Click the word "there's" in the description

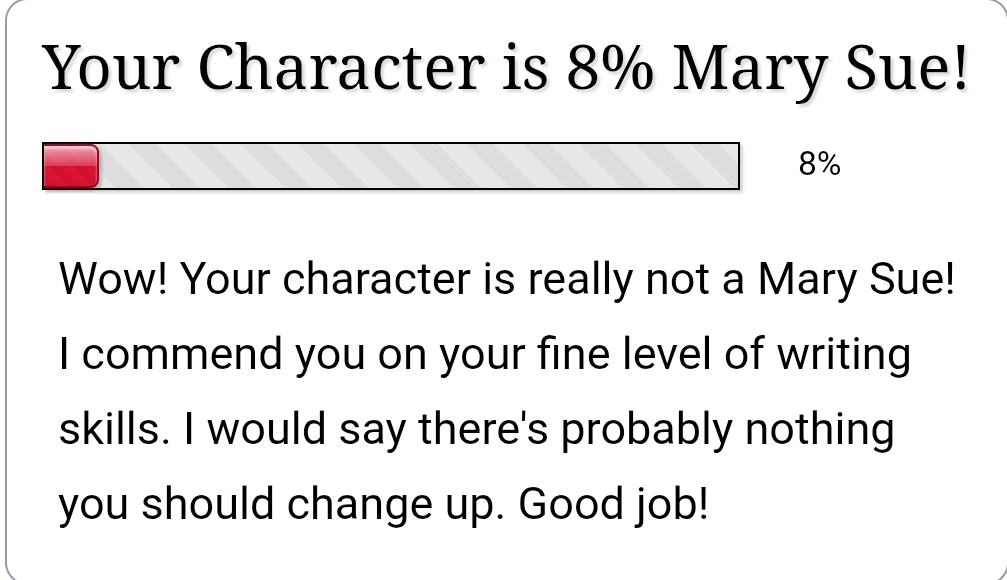[x=484, y=429]
